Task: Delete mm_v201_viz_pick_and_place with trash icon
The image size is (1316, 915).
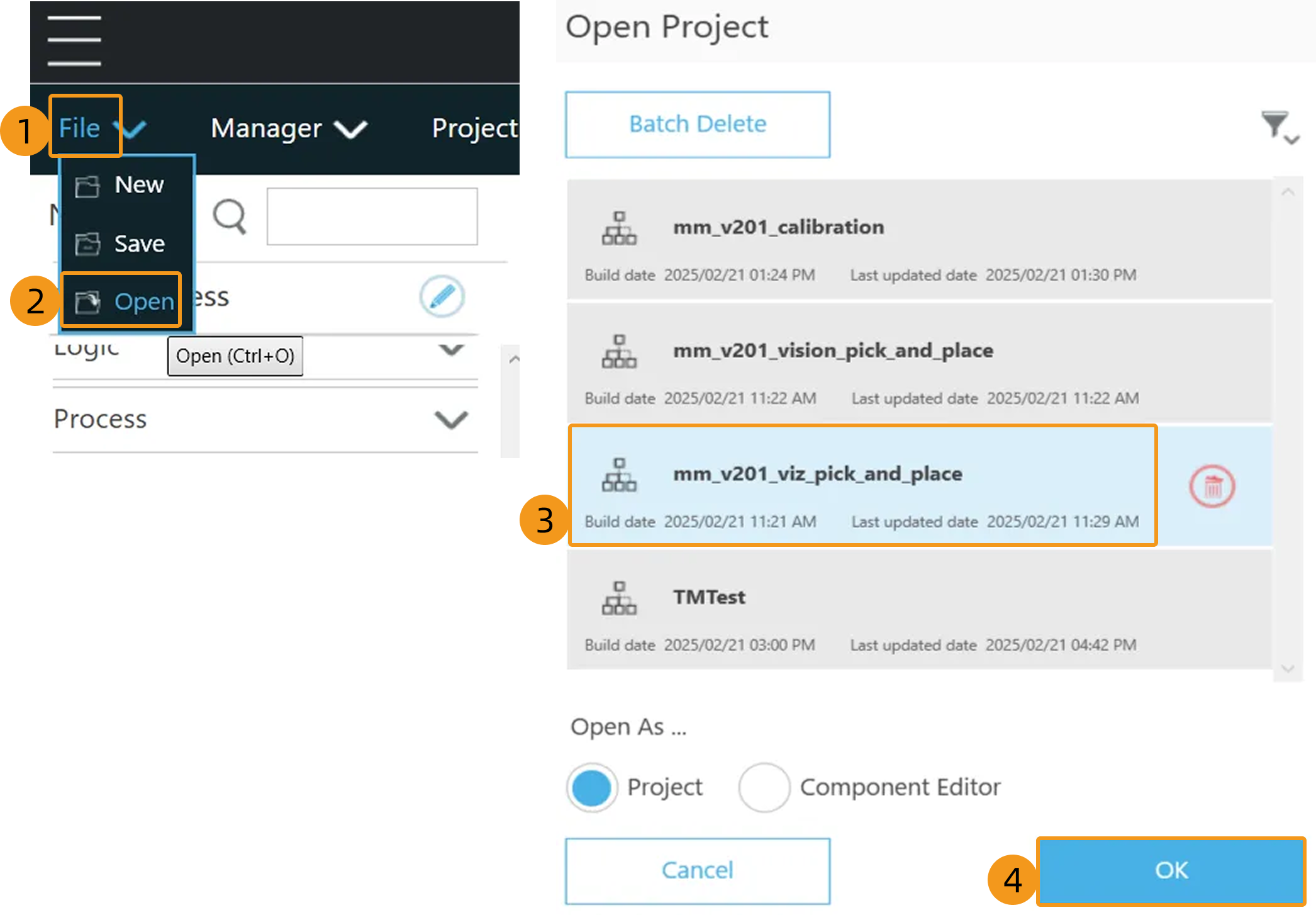Action: coord(1212,486)
